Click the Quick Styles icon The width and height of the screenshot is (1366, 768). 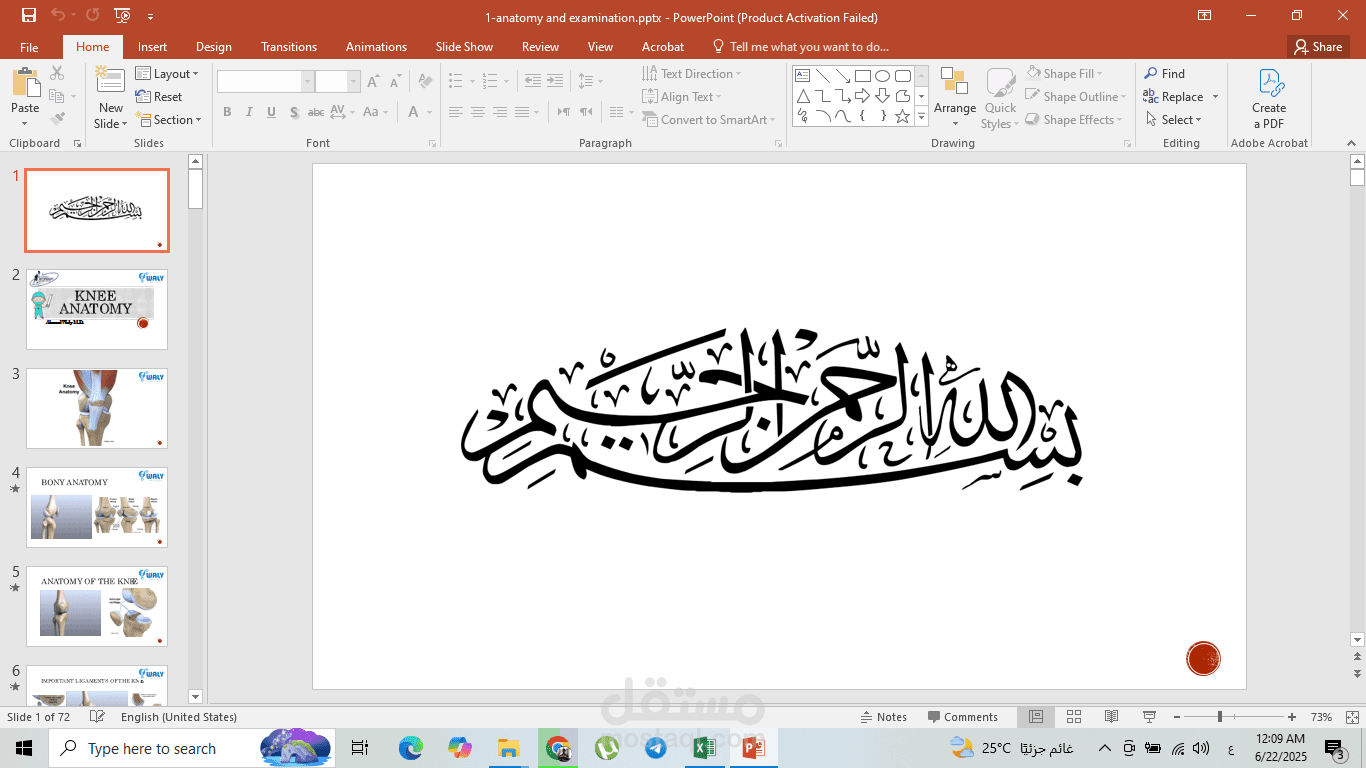1000,84
